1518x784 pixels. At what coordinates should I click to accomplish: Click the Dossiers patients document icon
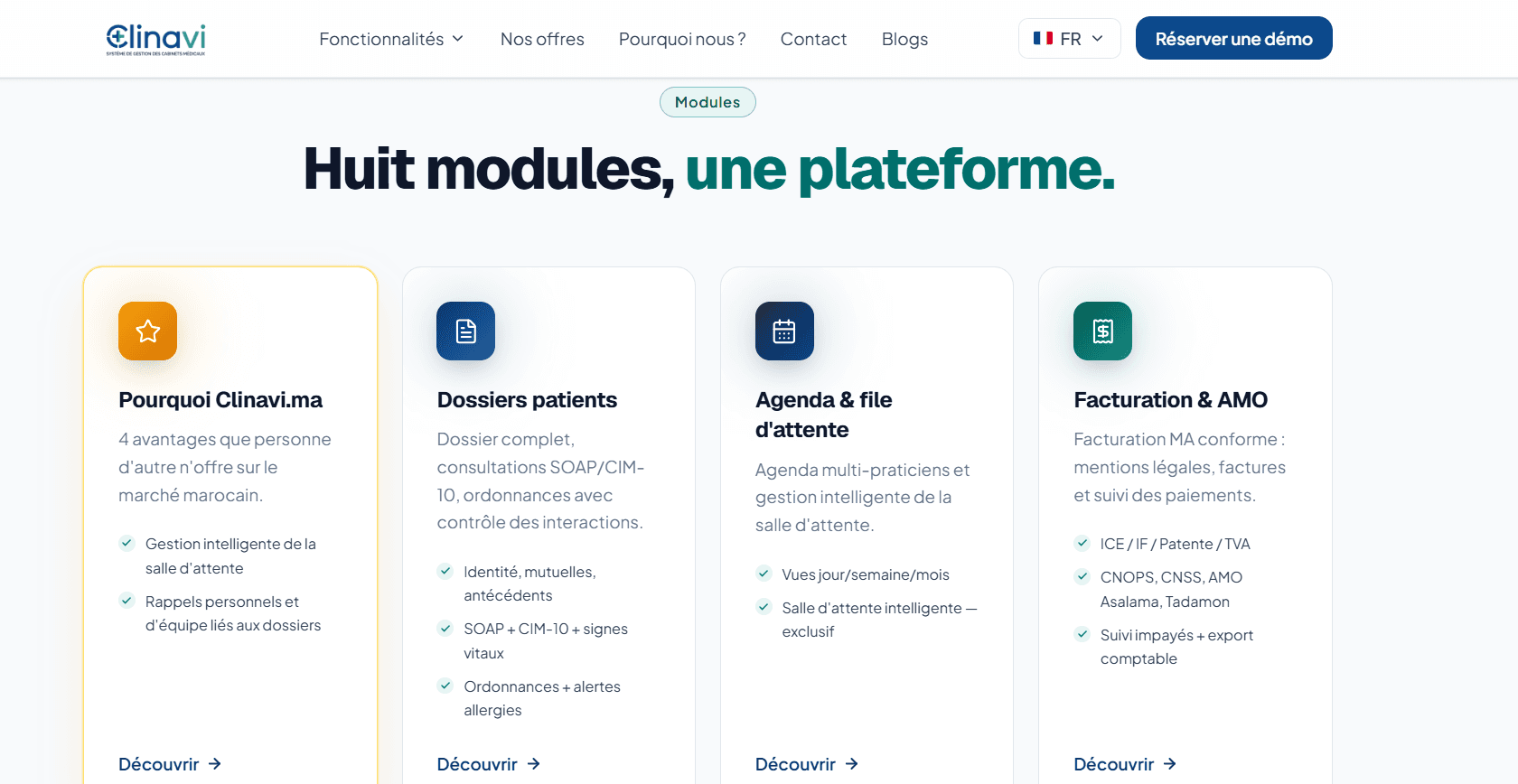(465, 331)
